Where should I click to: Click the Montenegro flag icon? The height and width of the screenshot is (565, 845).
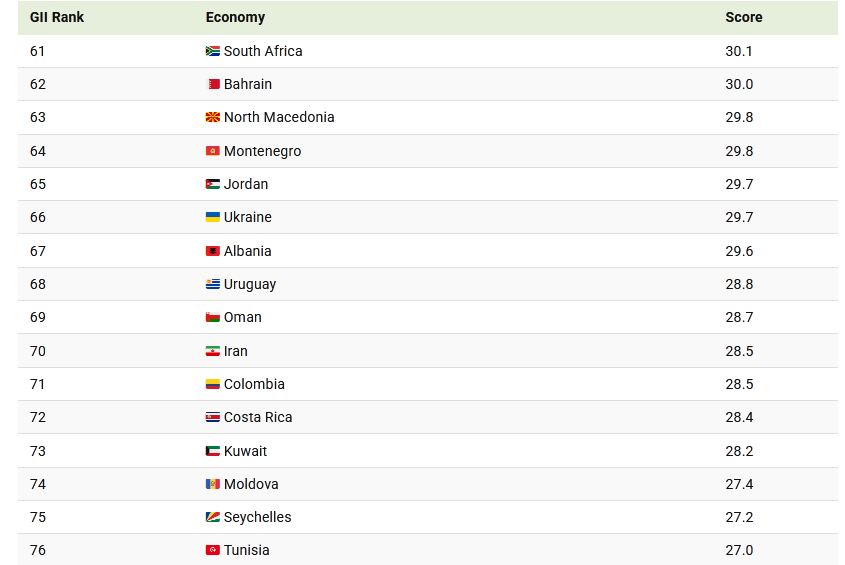(212, 151)
